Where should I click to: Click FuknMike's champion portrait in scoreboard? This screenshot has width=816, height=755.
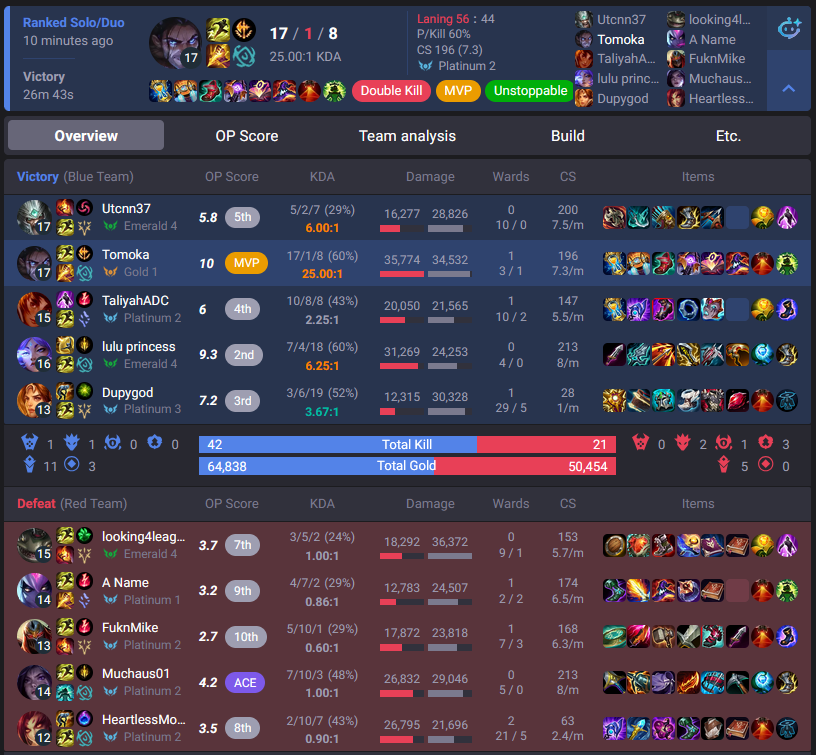tap(34, 636)
